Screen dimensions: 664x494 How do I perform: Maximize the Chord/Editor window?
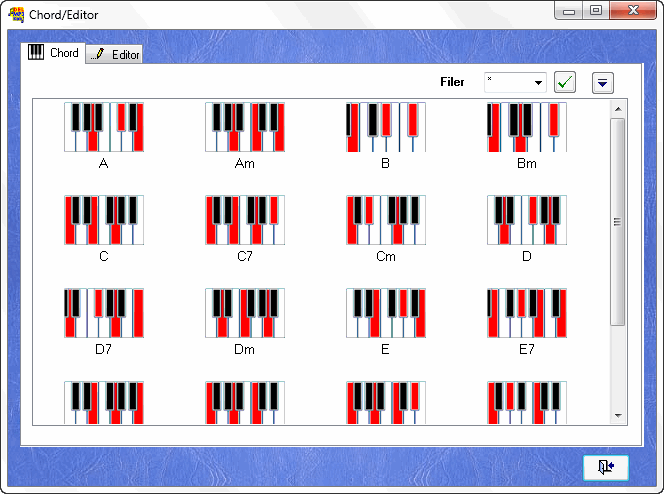[x=596, y=11]
